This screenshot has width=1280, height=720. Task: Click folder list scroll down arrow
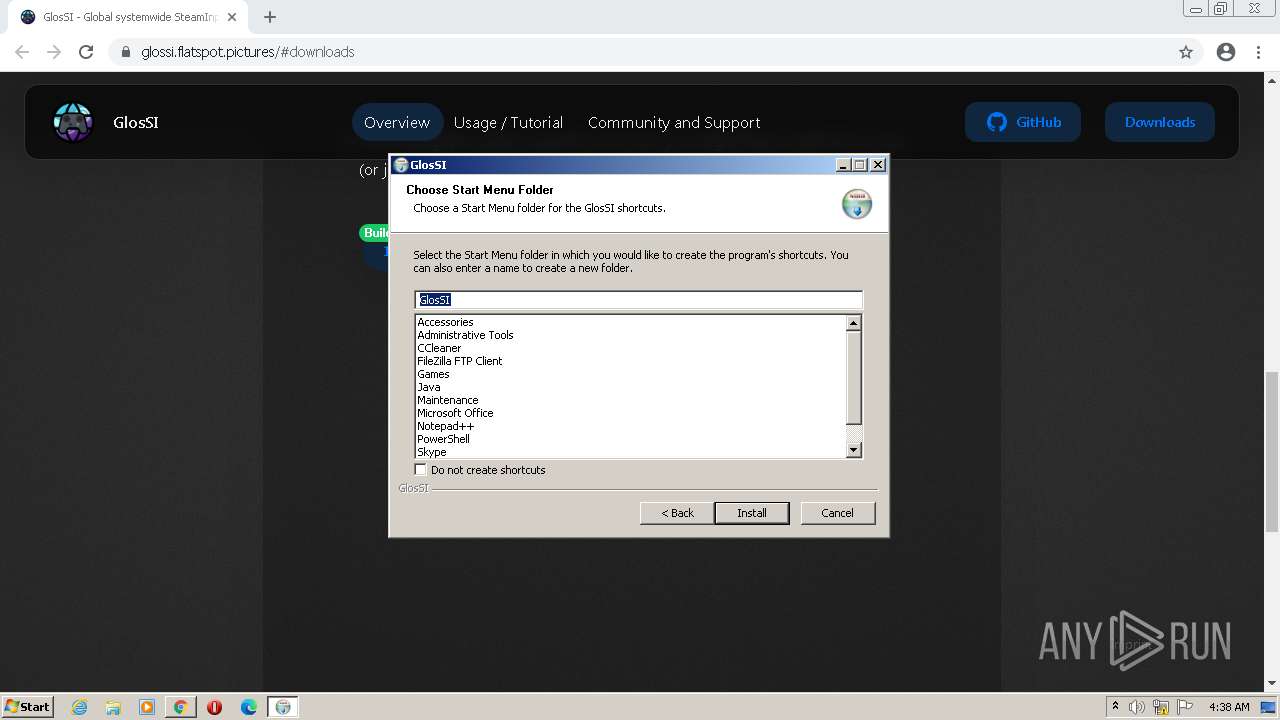click(853, 450)
